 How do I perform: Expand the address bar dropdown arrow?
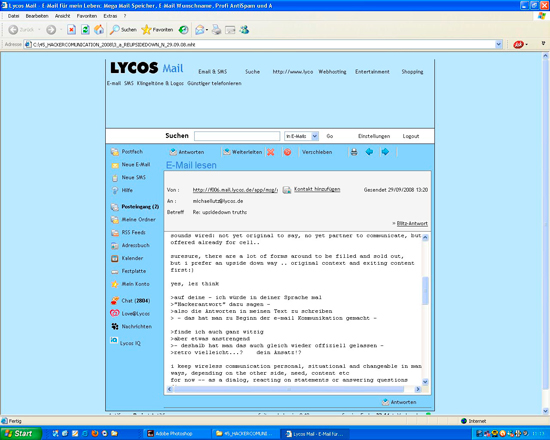[498, 45]
